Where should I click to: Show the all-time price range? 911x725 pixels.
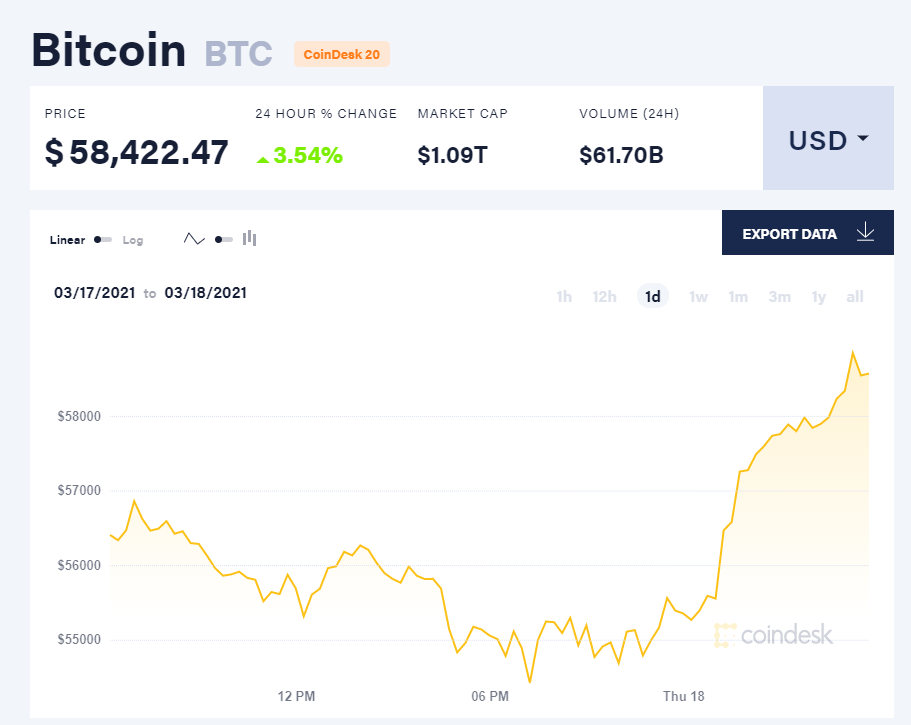pyautogui.click(x=855, y=296)
